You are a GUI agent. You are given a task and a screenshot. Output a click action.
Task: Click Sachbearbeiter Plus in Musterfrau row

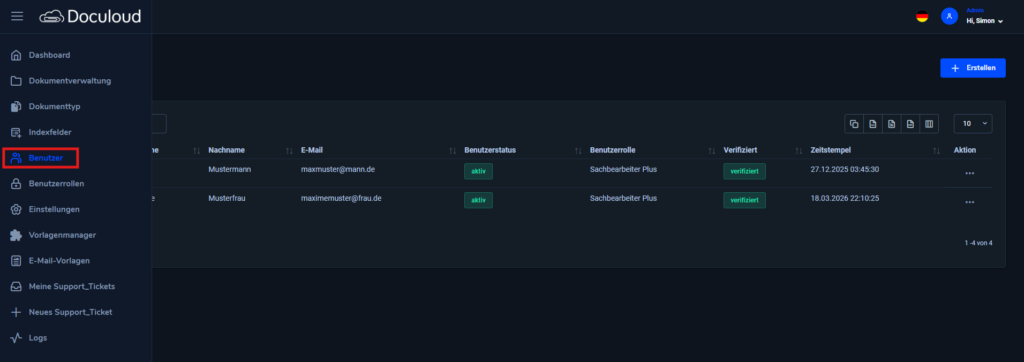click(623, 198)
